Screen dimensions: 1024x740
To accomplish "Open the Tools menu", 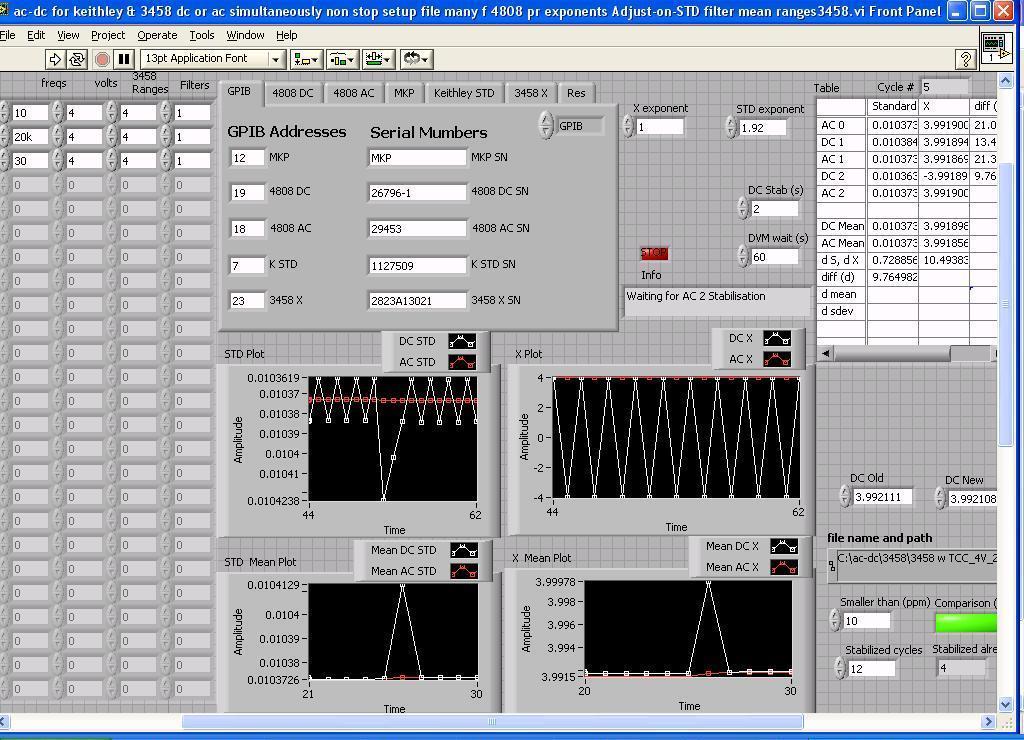I will (x=202, y=35).
